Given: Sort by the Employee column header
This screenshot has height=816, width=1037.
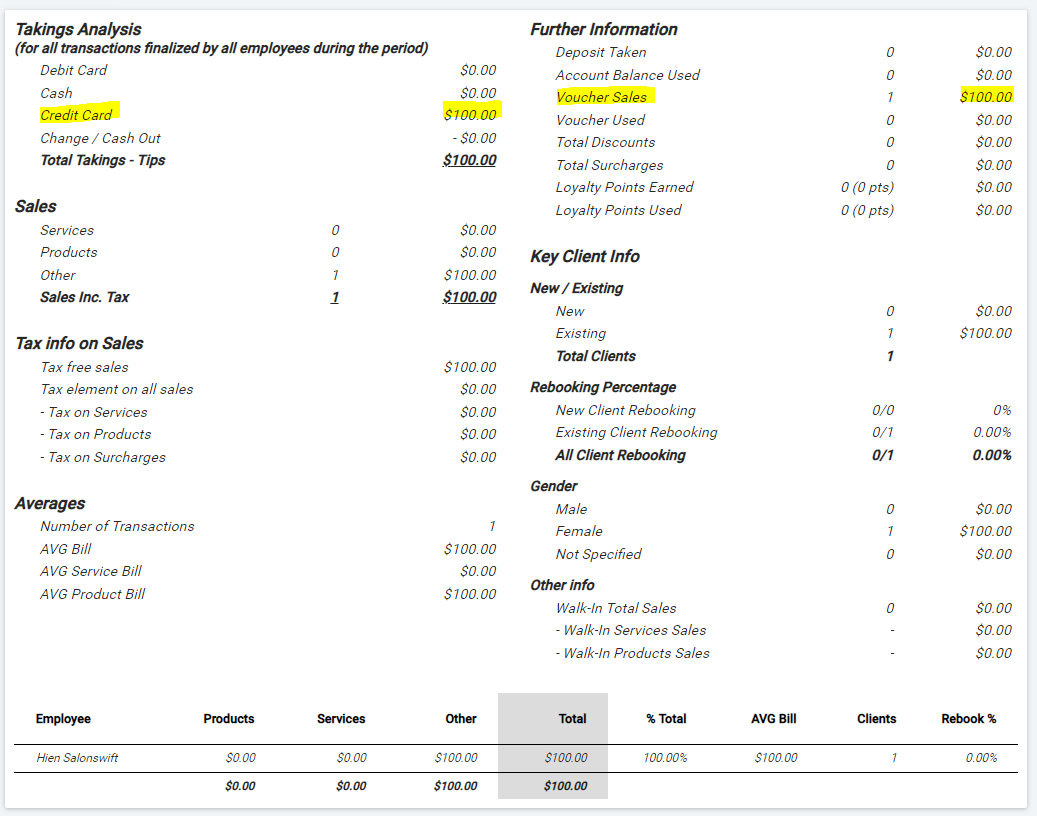Looking at the screenshot, I should 63,718.
